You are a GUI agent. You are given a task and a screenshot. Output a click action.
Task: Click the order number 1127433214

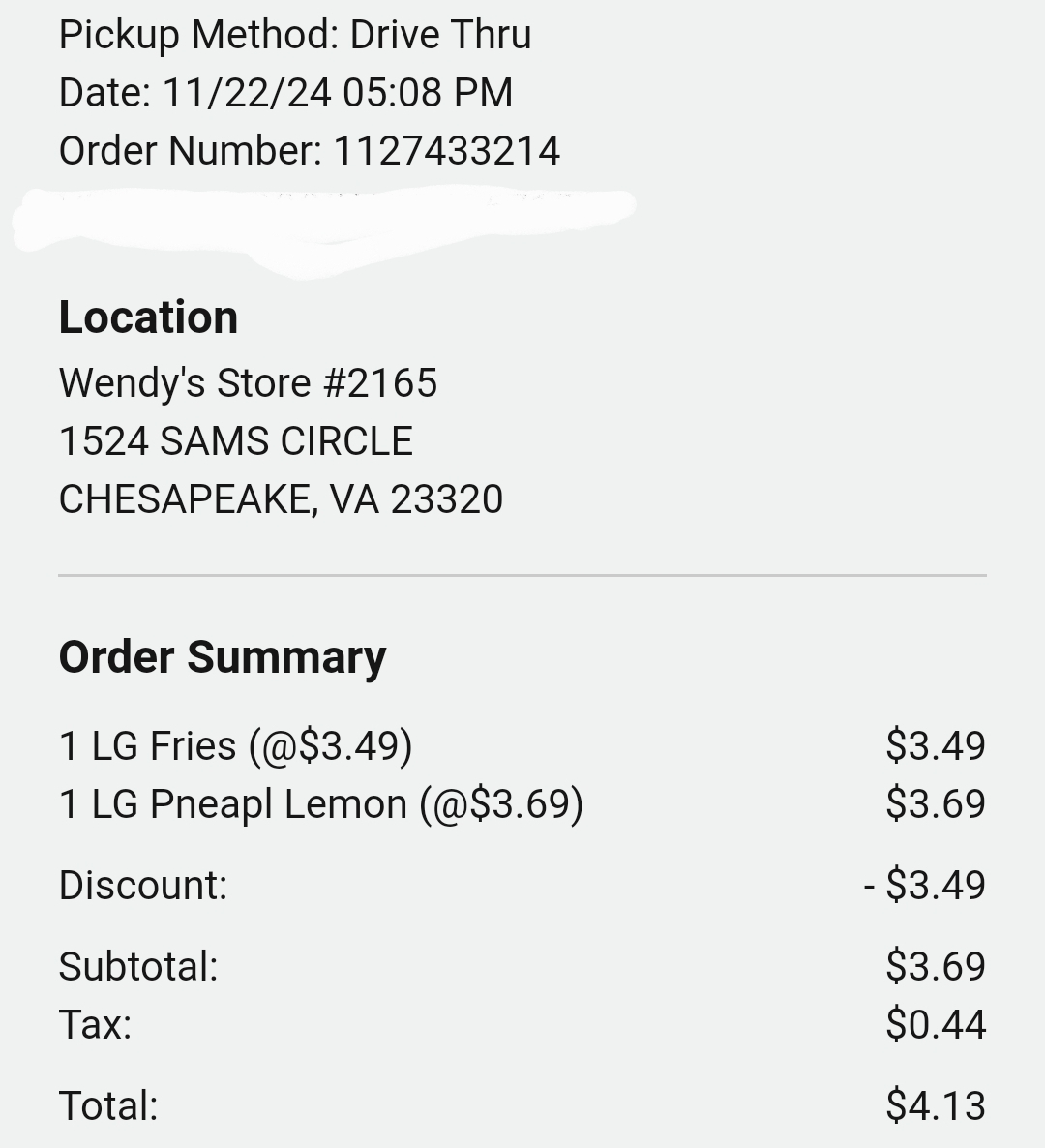446,151
